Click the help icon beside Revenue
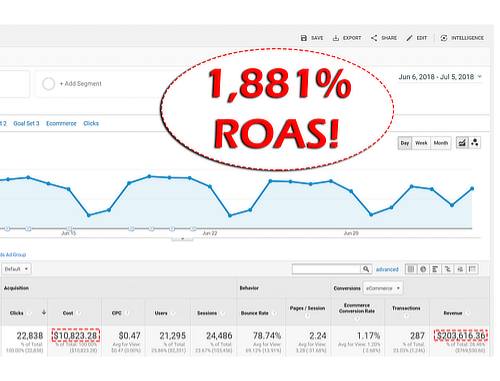 468,313
